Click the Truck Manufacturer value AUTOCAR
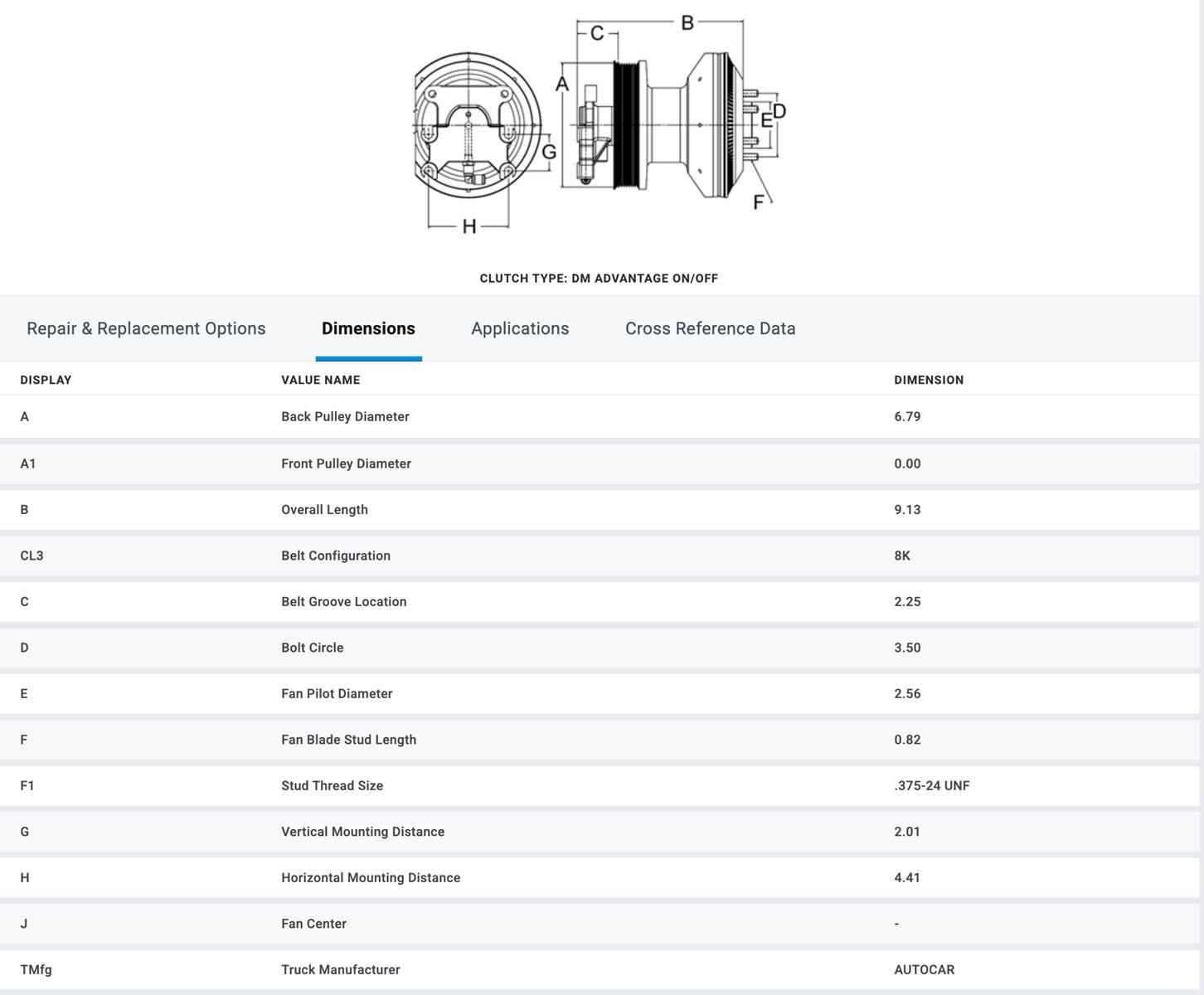This screenshot has height=995, width=1204. tap(924, 969)
